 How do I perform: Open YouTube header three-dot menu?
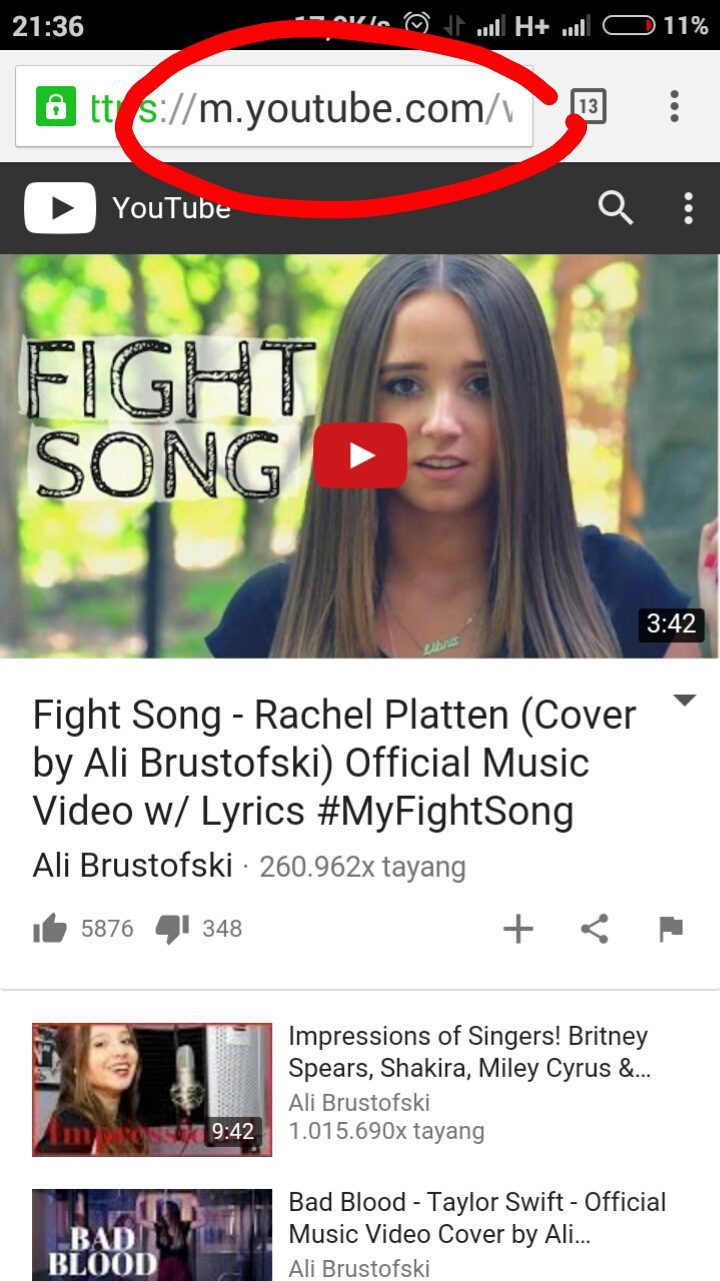(x=688, y=208)
